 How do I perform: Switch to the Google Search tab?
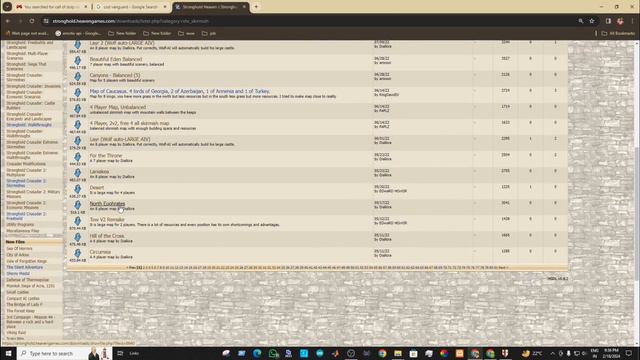[x=131, y=7]
